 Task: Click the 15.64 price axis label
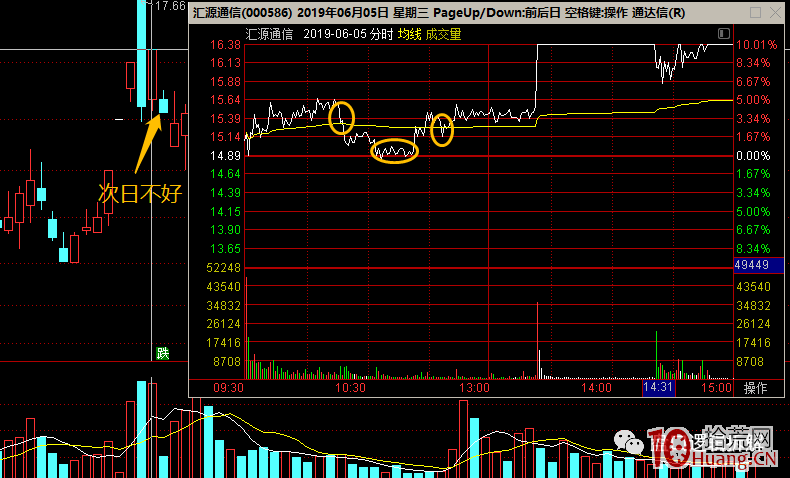point(225,99)
